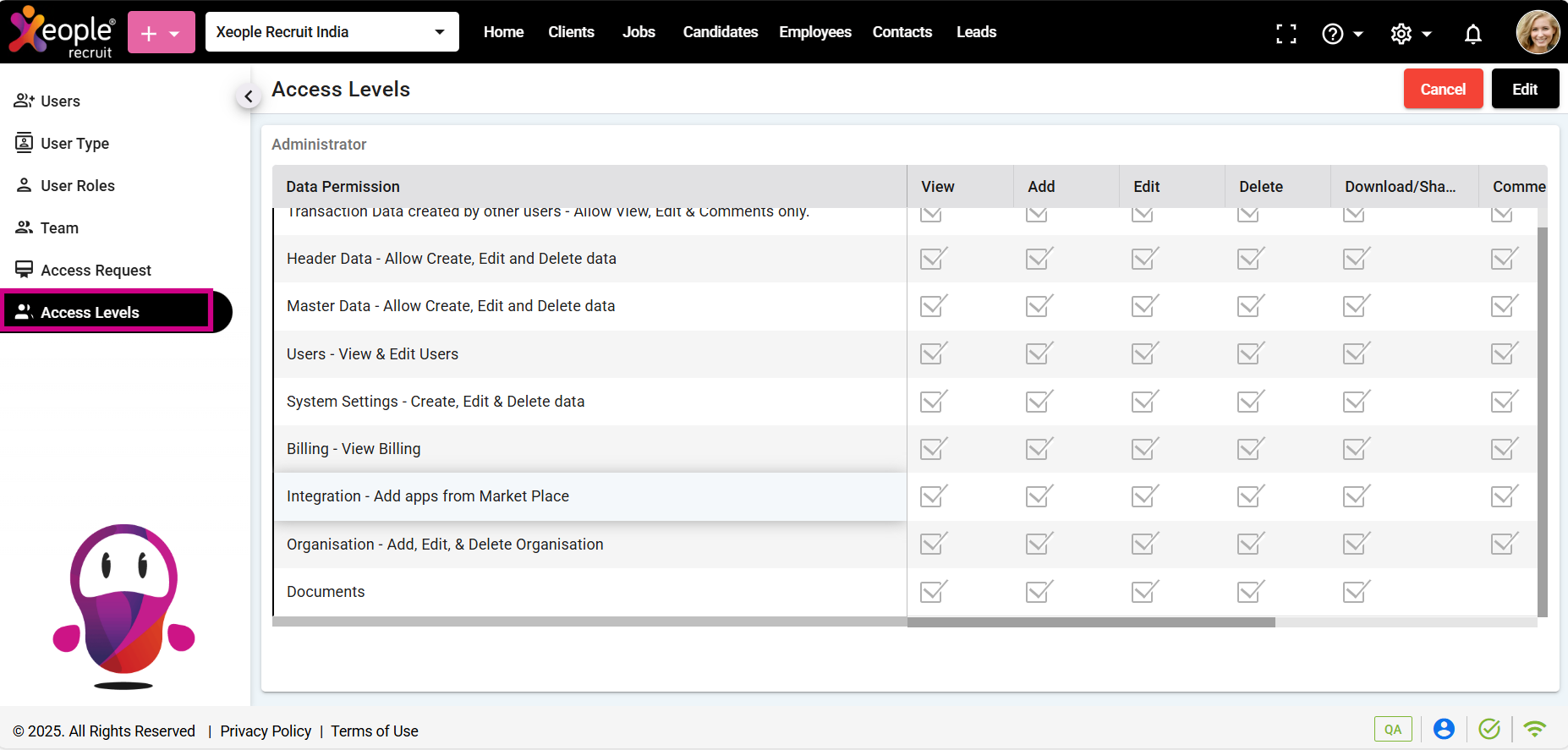Toggle Delete checkbox for Users row
Viewport: 1568px width, 750px height.
1250,353
